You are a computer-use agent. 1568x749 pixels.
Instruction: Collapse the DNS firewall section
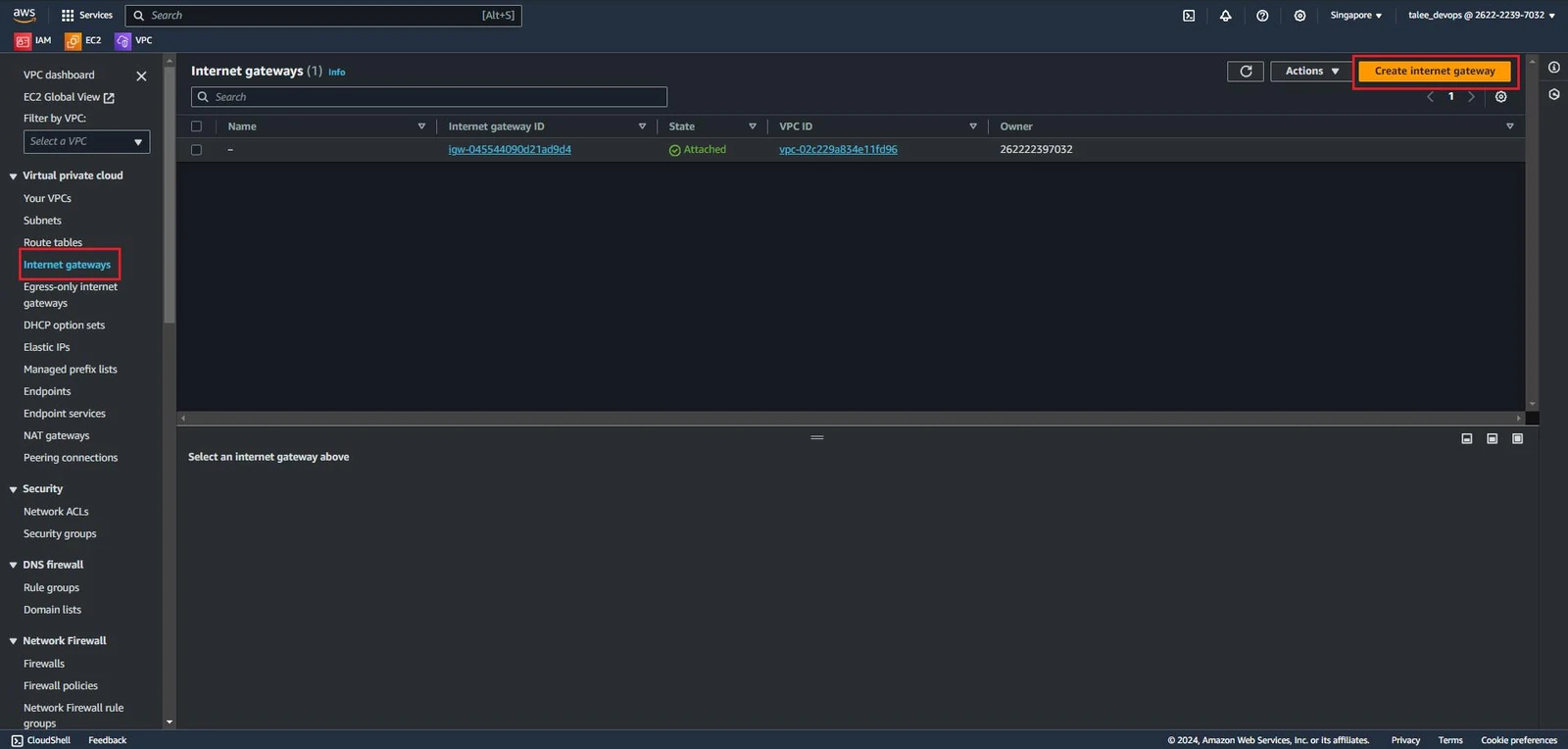point(13,565)
